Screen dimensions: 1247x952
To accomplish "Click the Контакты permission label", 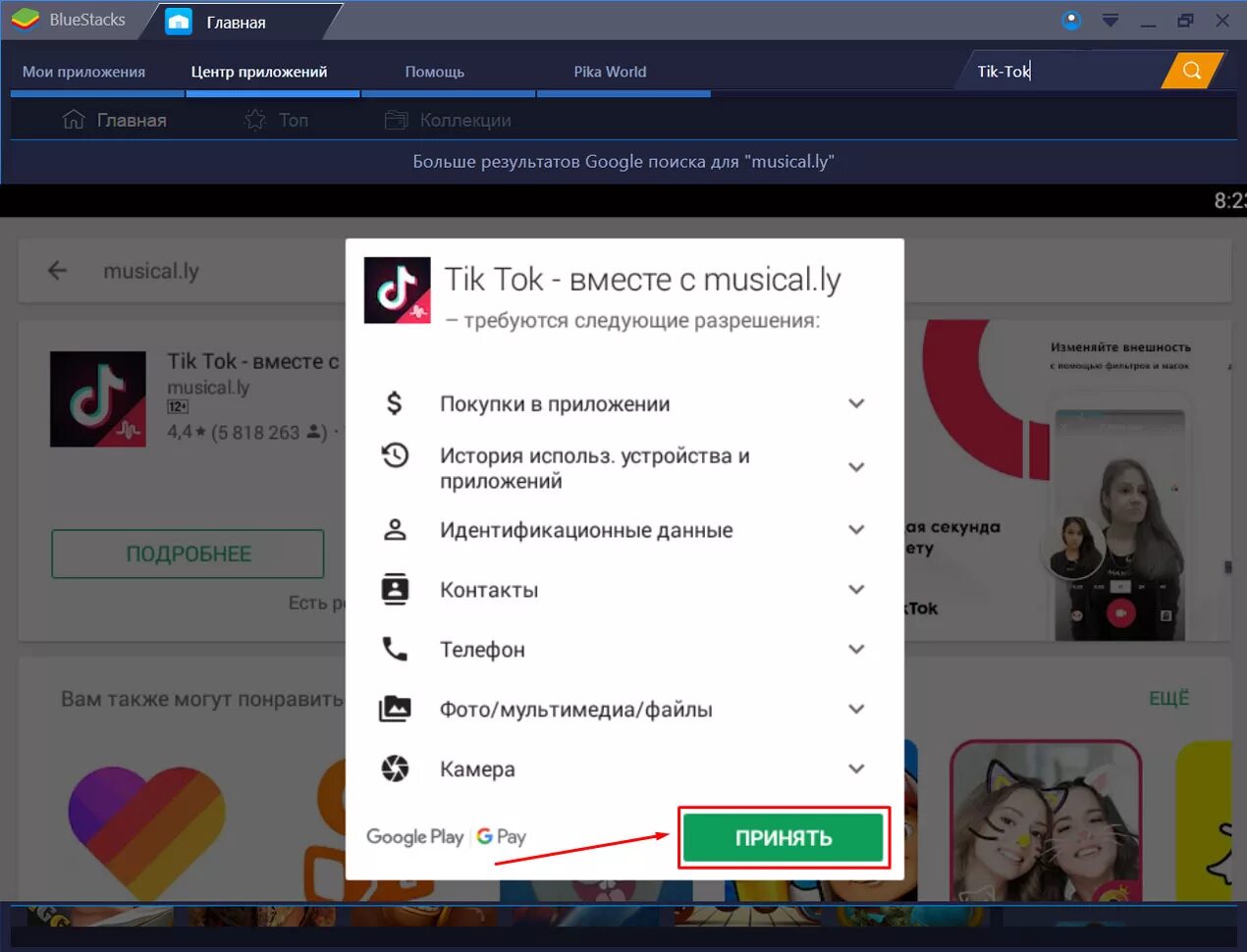I will (489, 590).
